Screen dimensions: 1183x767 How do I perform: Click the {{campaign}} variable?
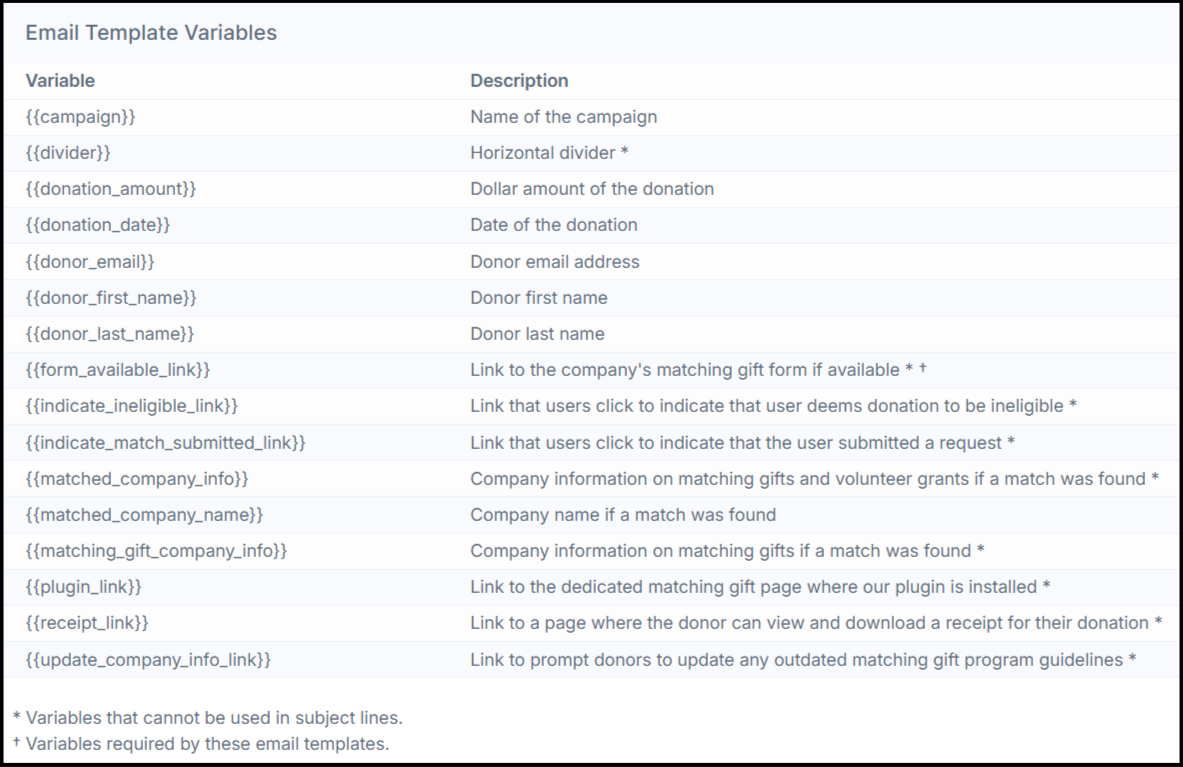(81, 117)
